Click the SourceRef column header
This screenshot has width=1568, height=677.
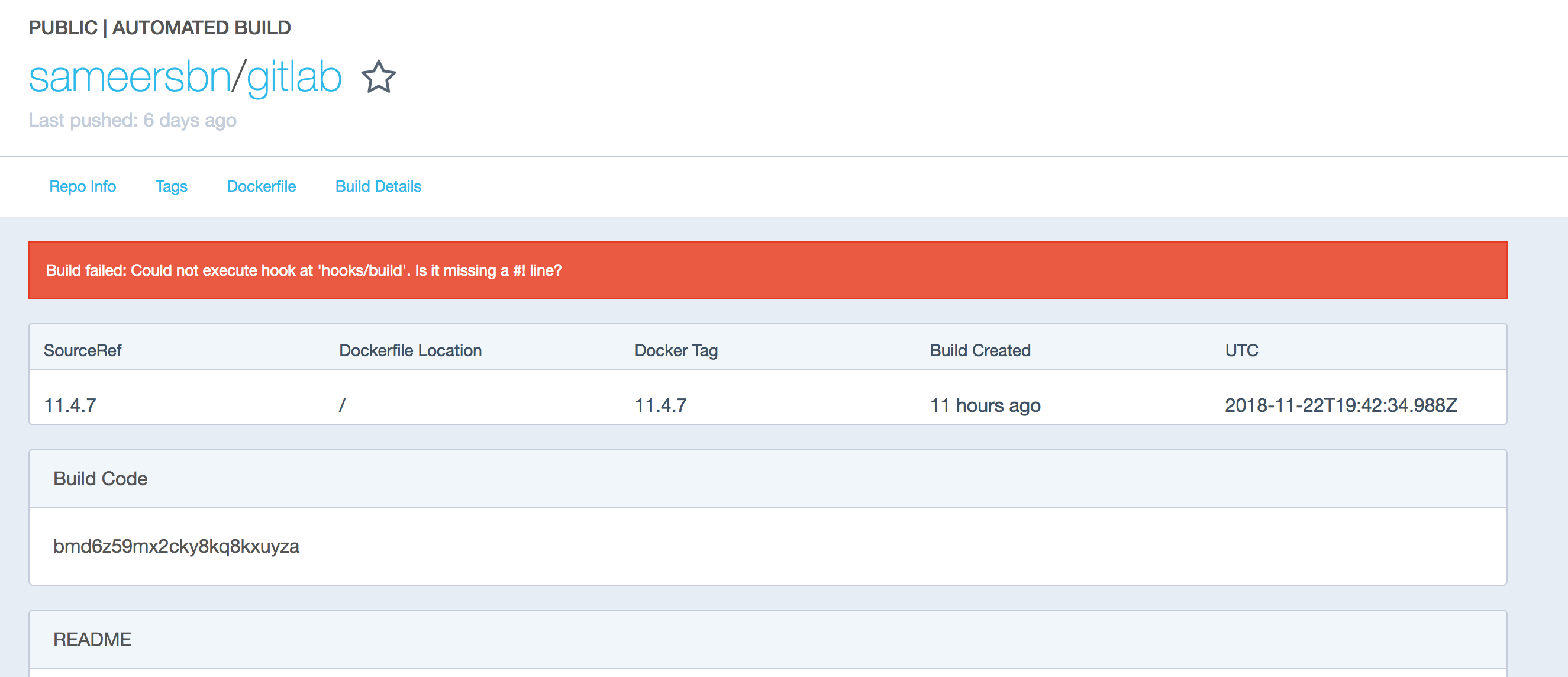(82, 350)
